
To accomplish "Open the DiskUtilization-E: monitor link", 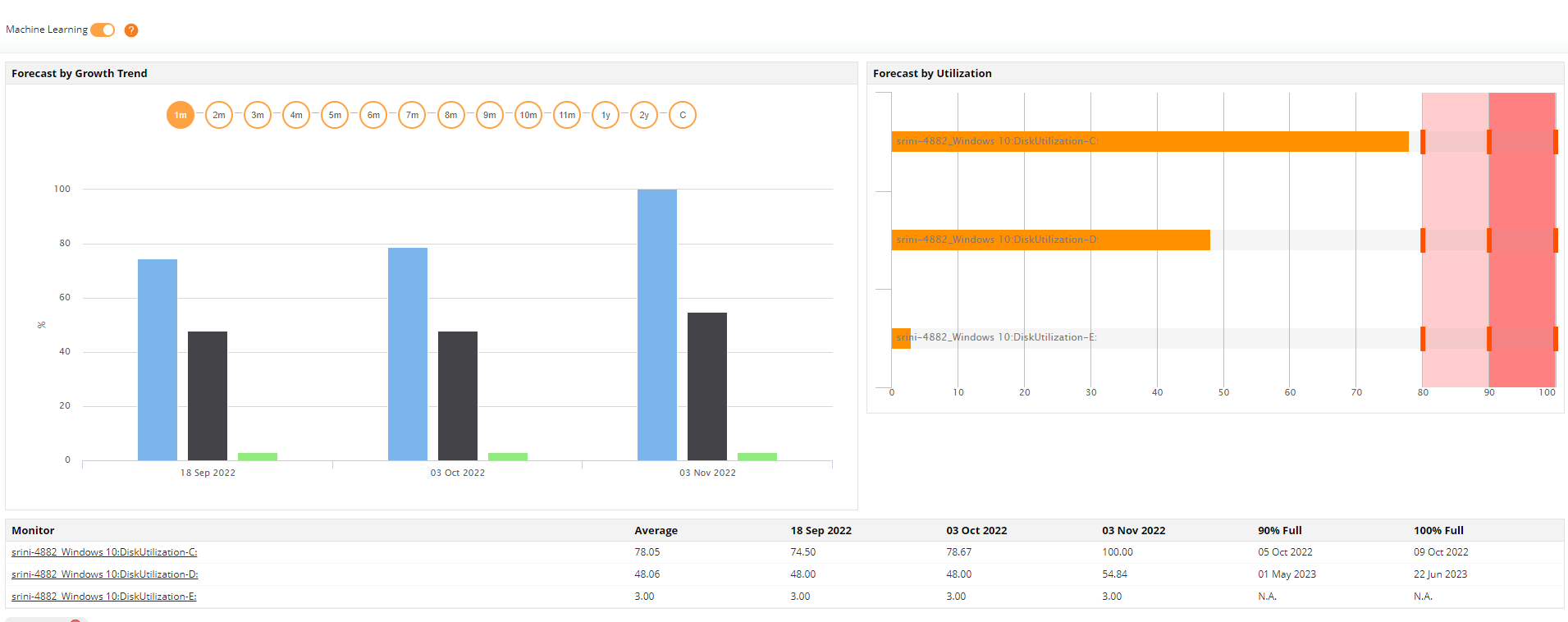I will pos(103,597).
